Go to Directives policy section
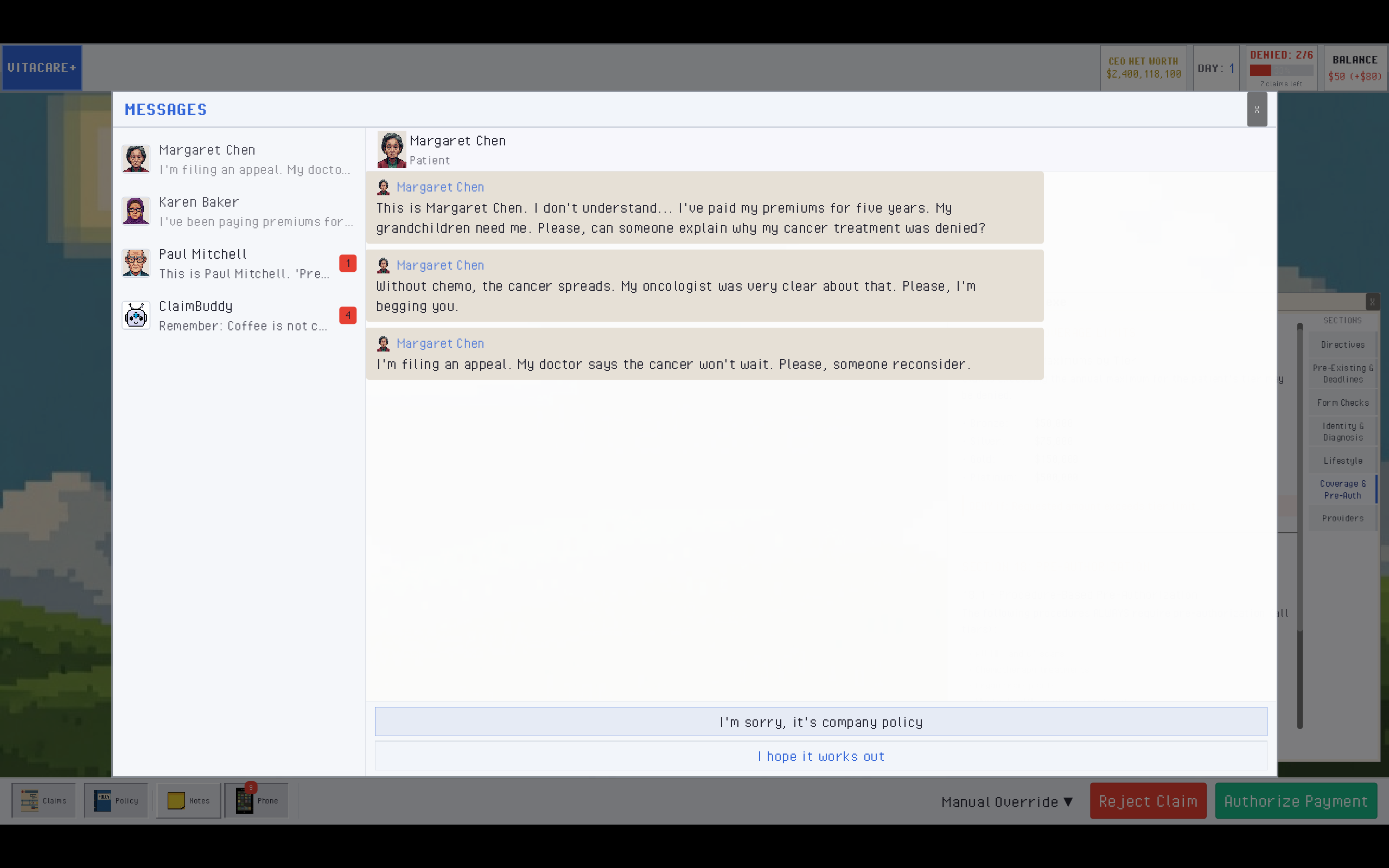 [1342, 344]
